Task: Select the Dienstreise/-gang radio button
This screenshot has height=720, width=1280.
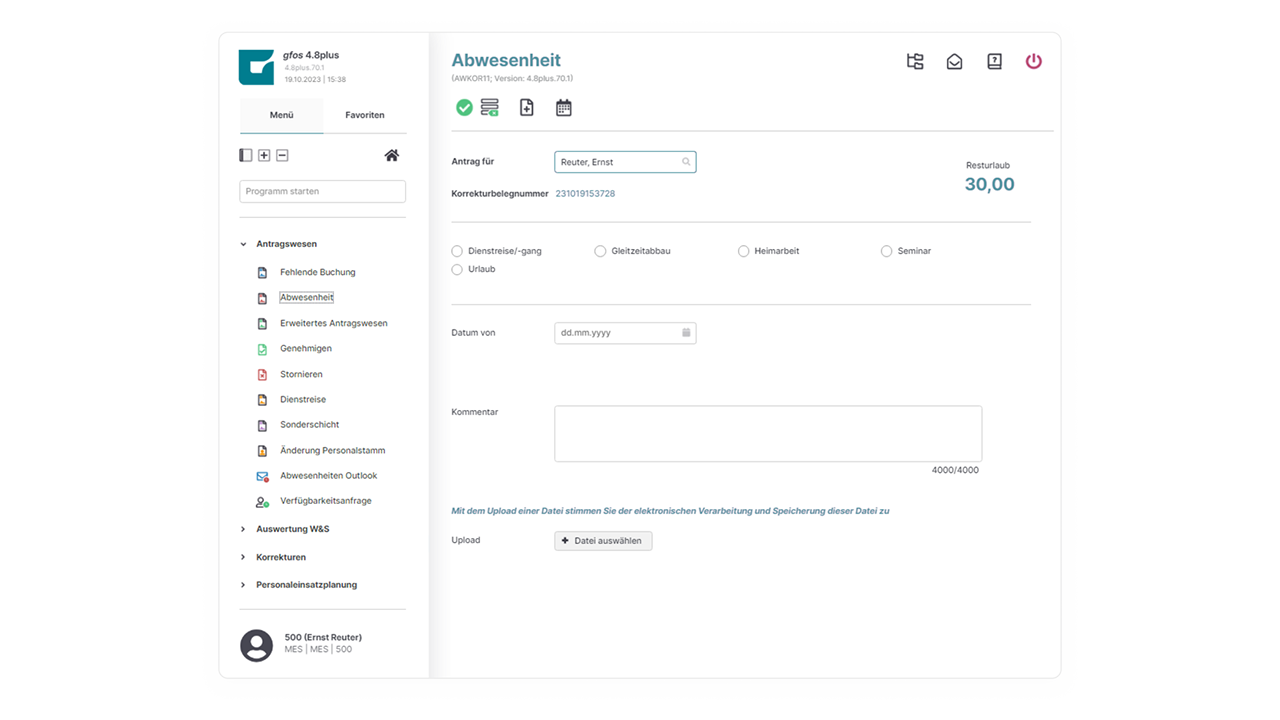Action: (x=457, y=251)
